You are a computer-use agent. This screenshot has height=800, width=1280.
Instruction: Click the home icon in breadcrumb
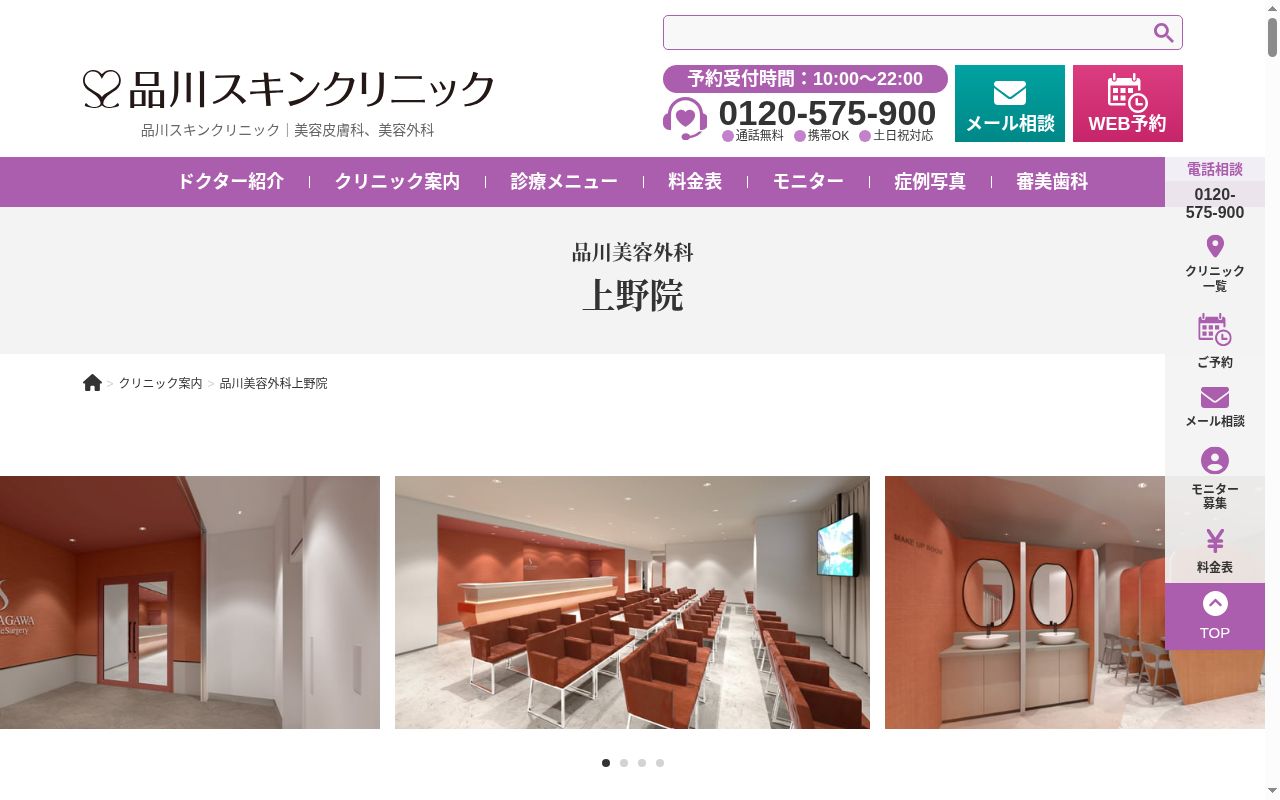point(92,383)
